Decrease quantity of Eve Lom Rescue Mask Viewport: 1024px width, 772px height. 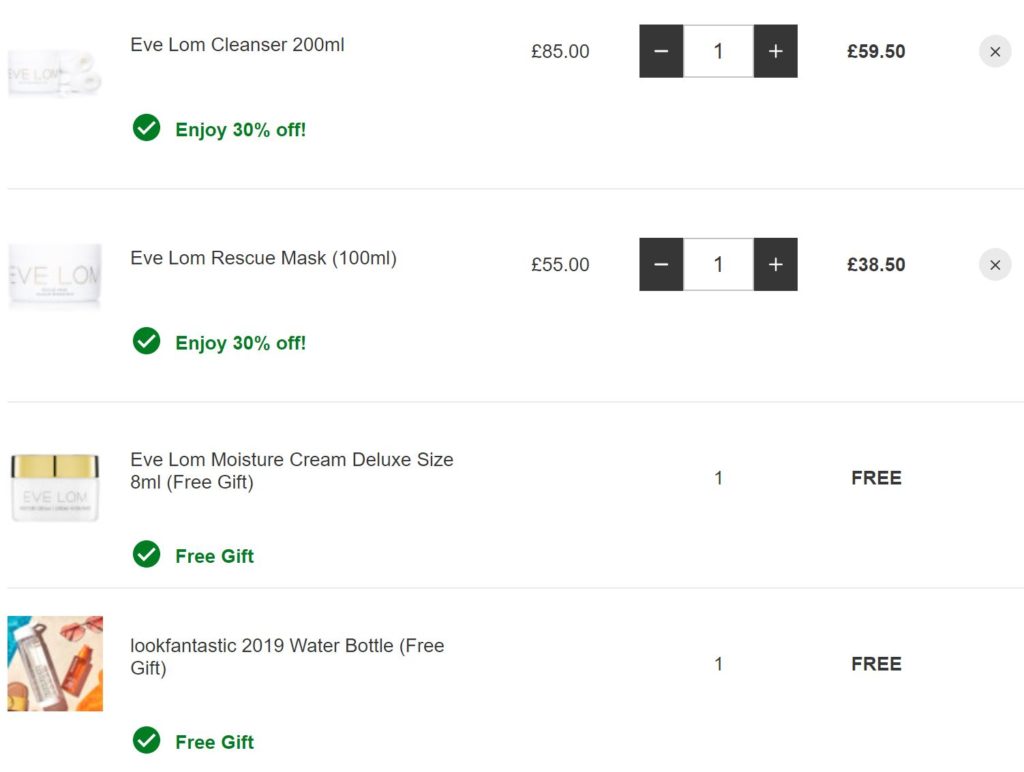pos(661,264)
